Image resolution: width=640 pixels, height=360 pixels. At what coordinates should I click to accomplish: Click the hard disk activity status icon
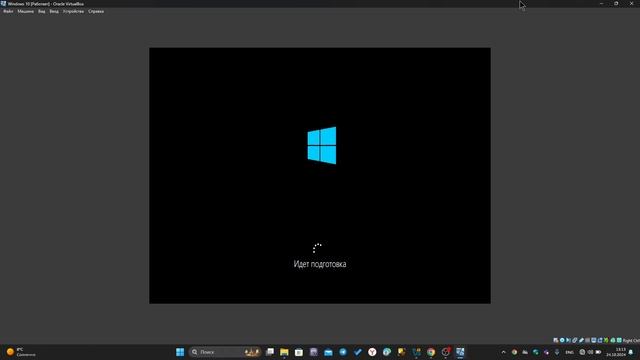(x=556, y=340)
